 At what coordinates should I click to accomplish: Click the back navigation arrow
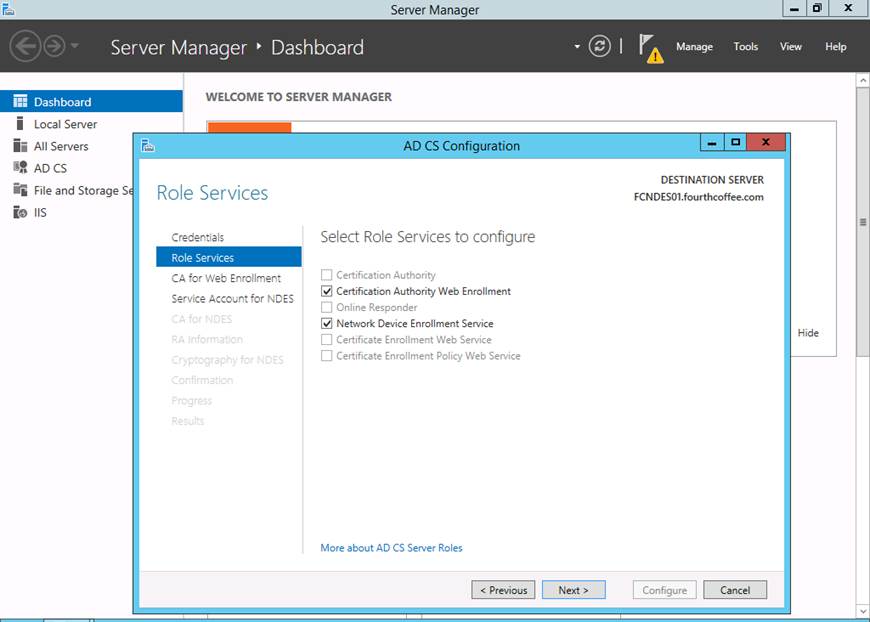(25, 46)
